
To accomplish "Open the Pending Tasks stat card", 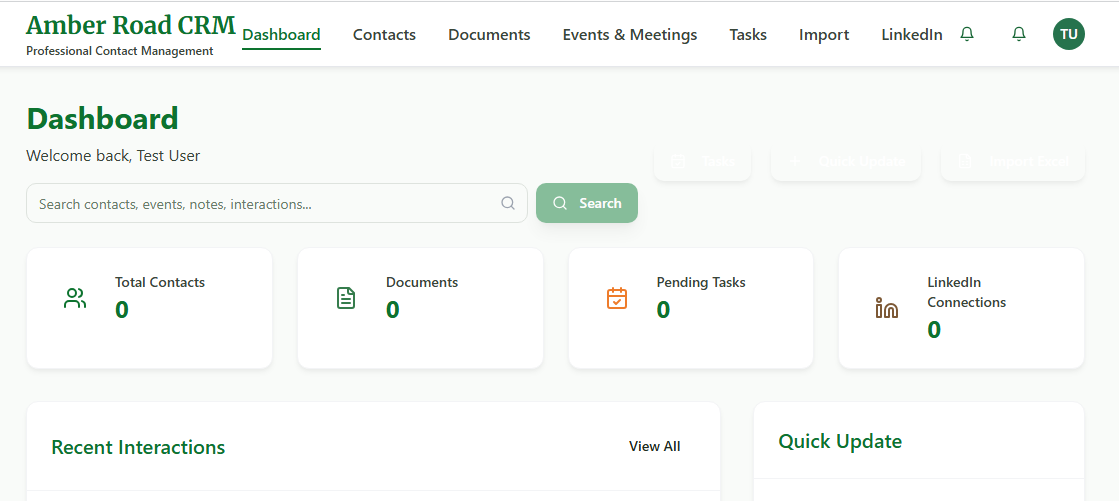I will [691, 308].
